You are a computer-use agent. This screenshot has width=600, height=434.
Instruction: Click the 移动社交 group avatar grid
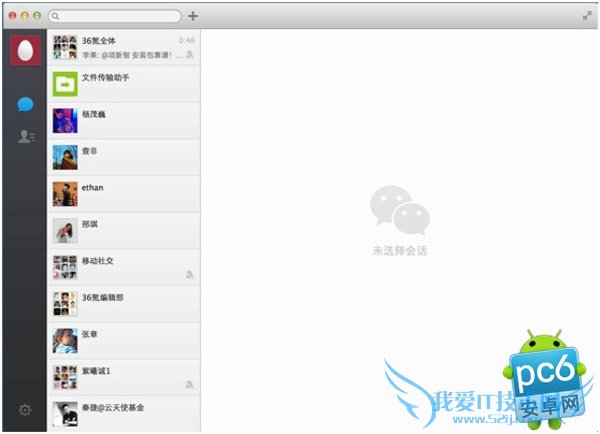[65, 268]
